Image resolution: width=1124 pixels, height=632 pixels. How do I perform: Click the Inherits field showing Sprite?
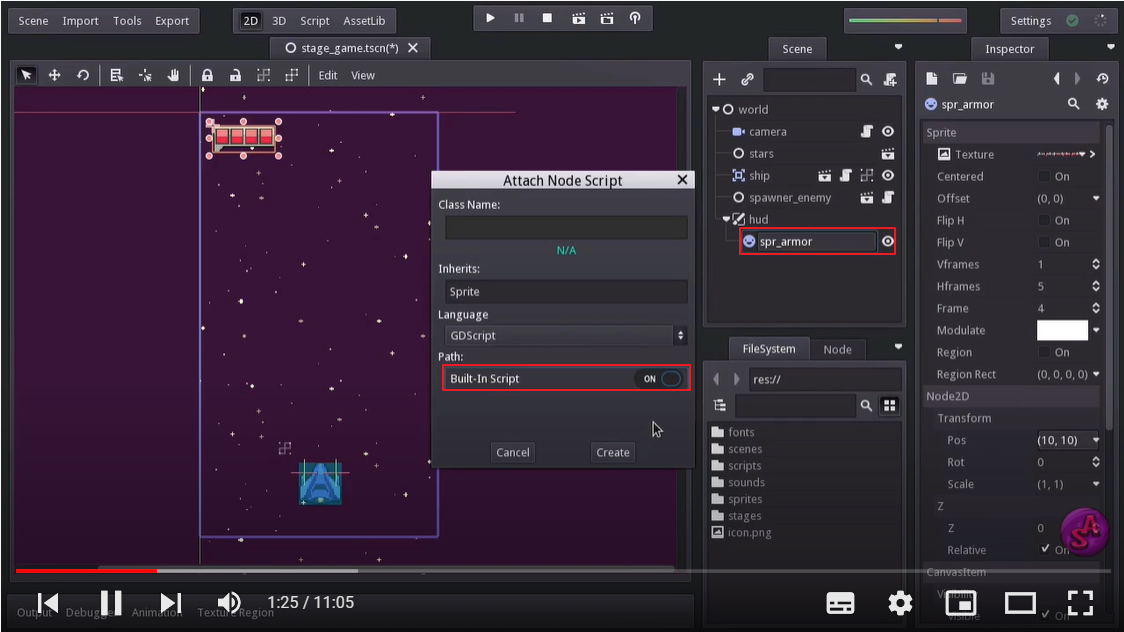point(566,291)
